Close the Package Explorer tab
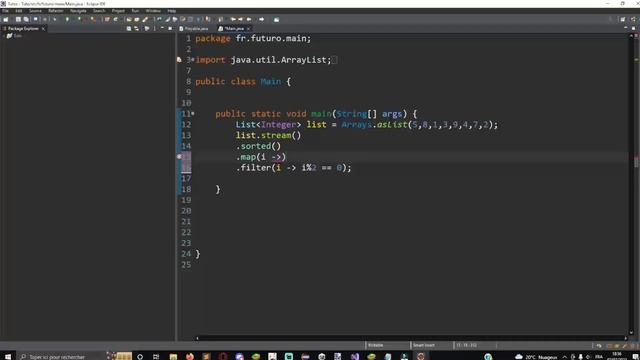640x360 pixels. coord(43,29)
